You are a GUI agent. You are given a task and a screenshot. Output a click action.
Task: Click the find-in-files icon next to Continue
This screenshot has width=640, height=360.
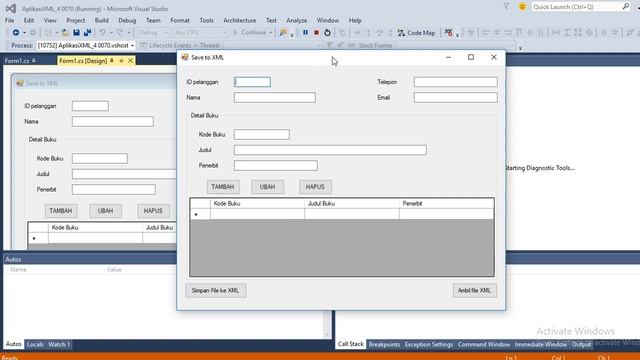283,33
